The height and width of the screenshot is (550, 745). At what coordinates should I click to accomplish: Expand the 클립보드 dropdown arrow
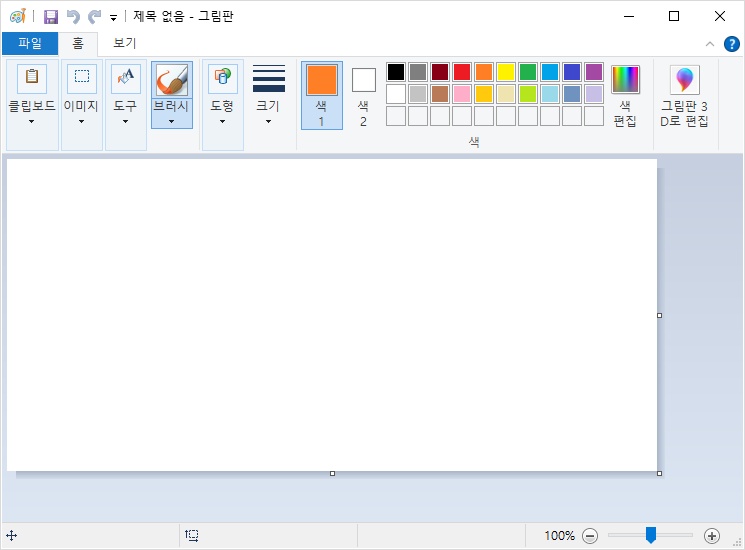(31, 122)
